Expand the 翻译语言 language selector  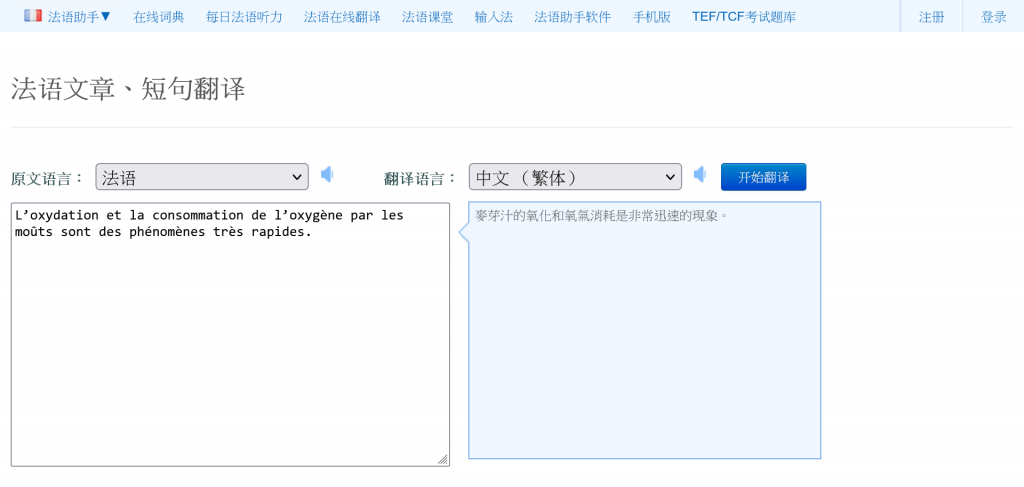click(575, 177)
